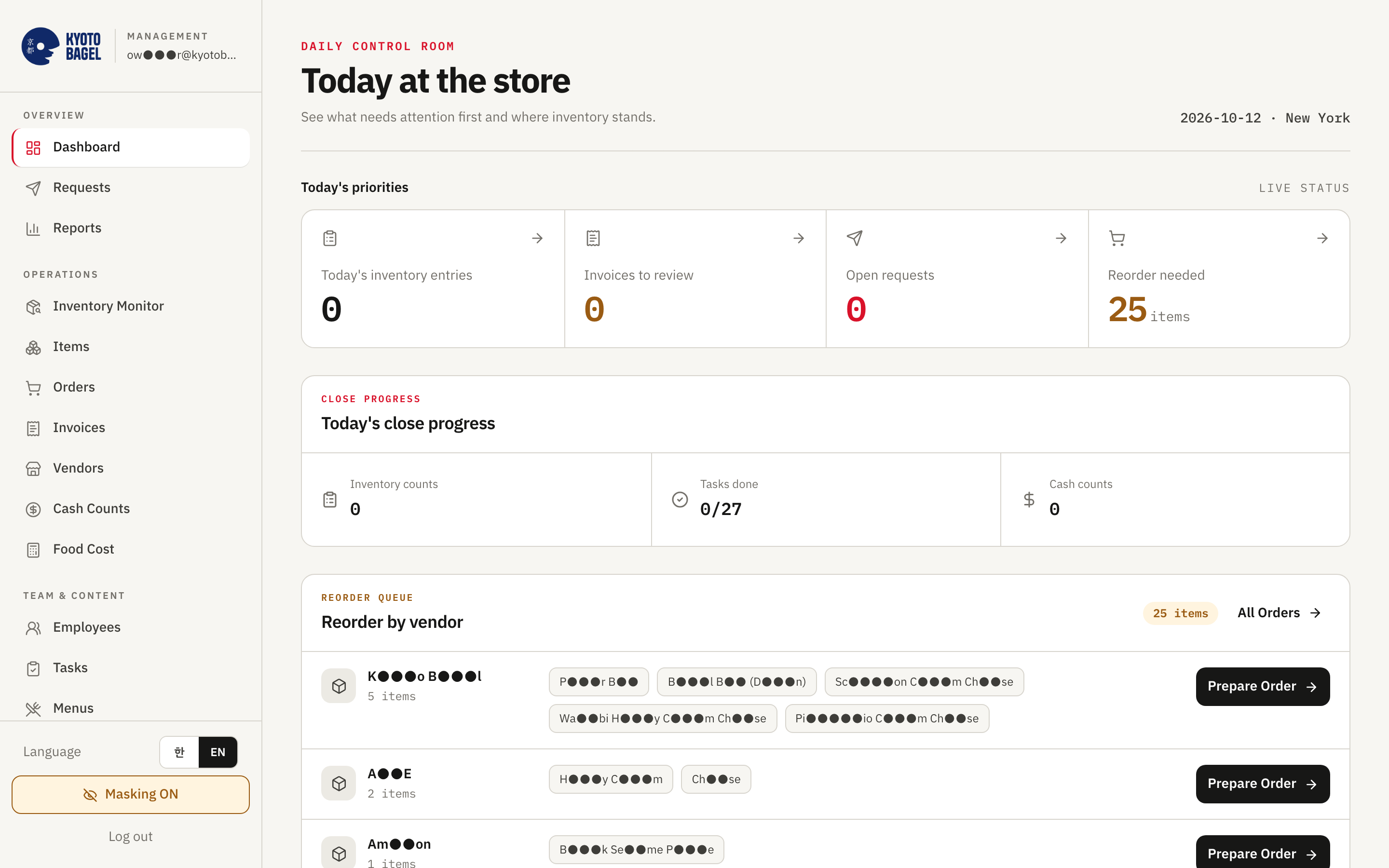Go to Reports page
Screen dimensions: 1389x868
click(131, 228)
